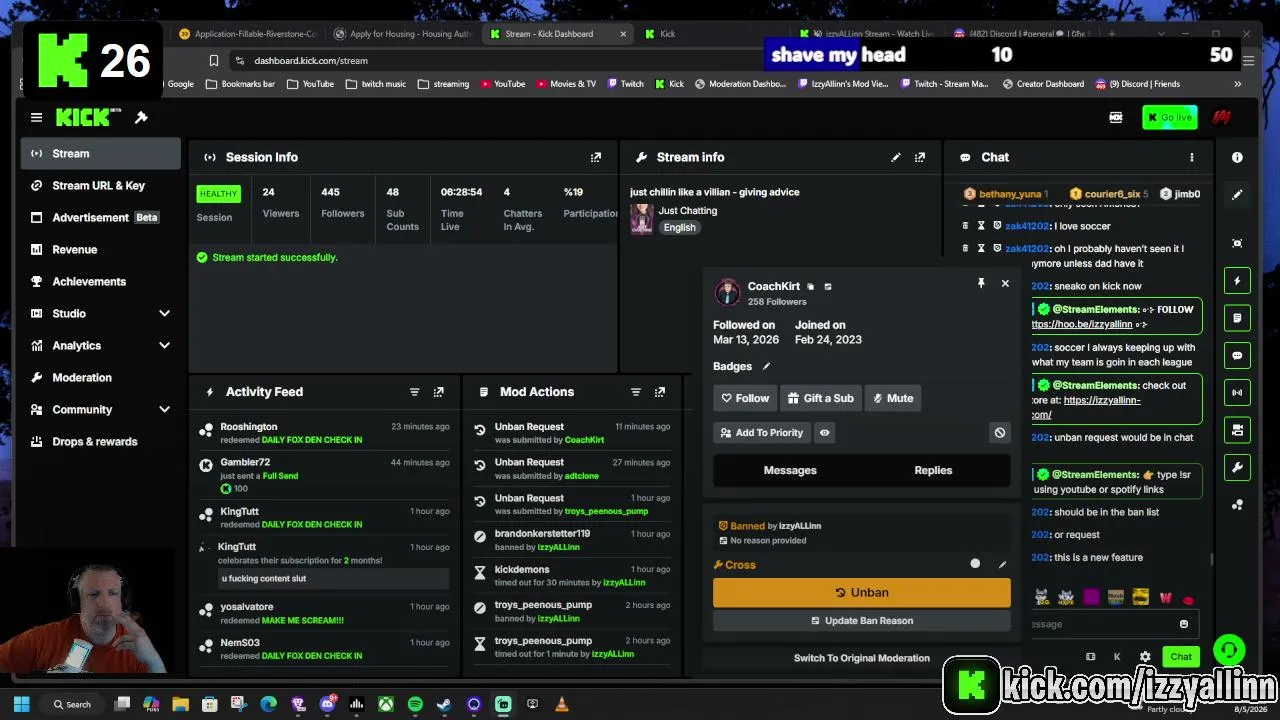Close the CoachKirt user card
This screenshot has width=1280, height=720.
pos(1005,284)
